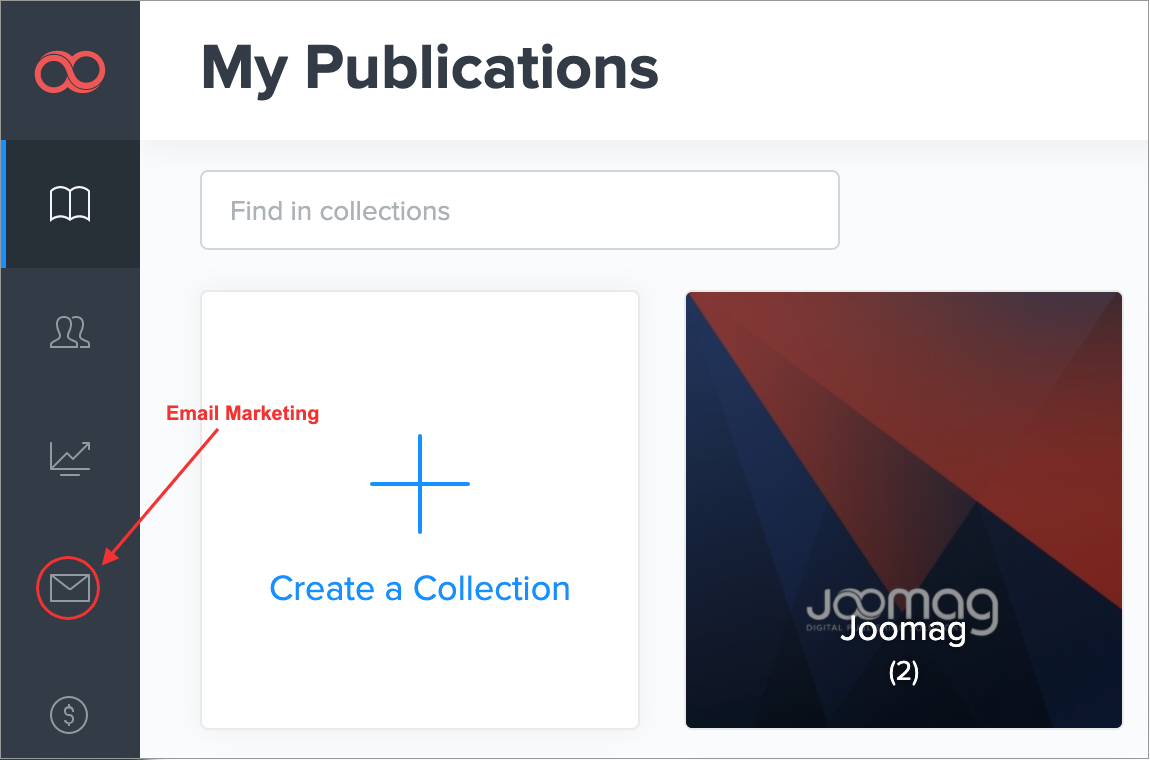Viewport: 1150px width, 760px height.
Task: Click the '(2)' publication count
Action: [903, 672]
